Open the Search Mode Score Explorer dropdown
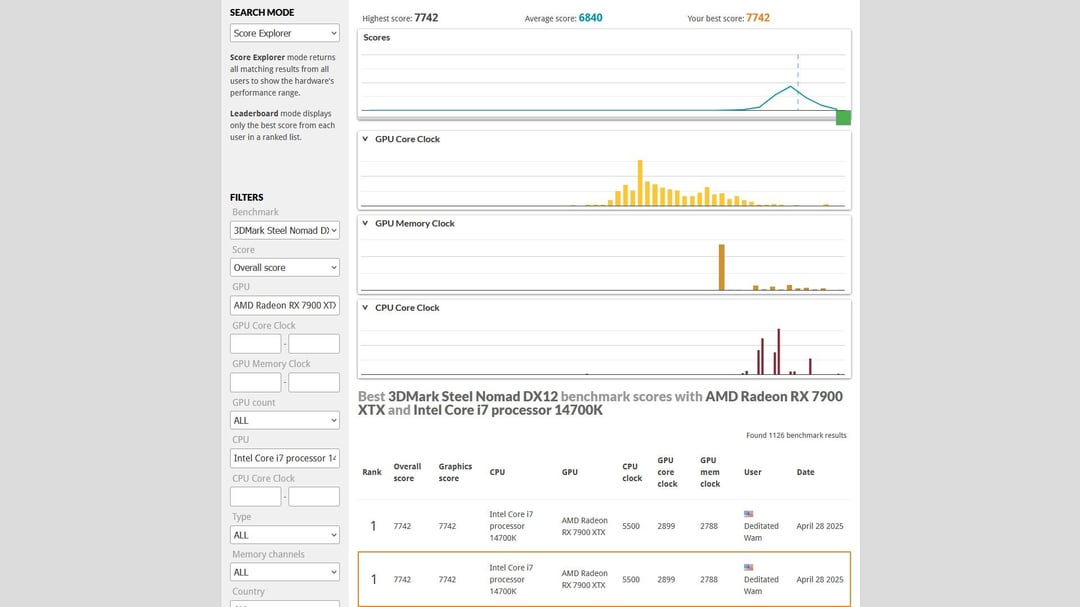Viewport: 1080px width, 607px height. click(284, 33)
